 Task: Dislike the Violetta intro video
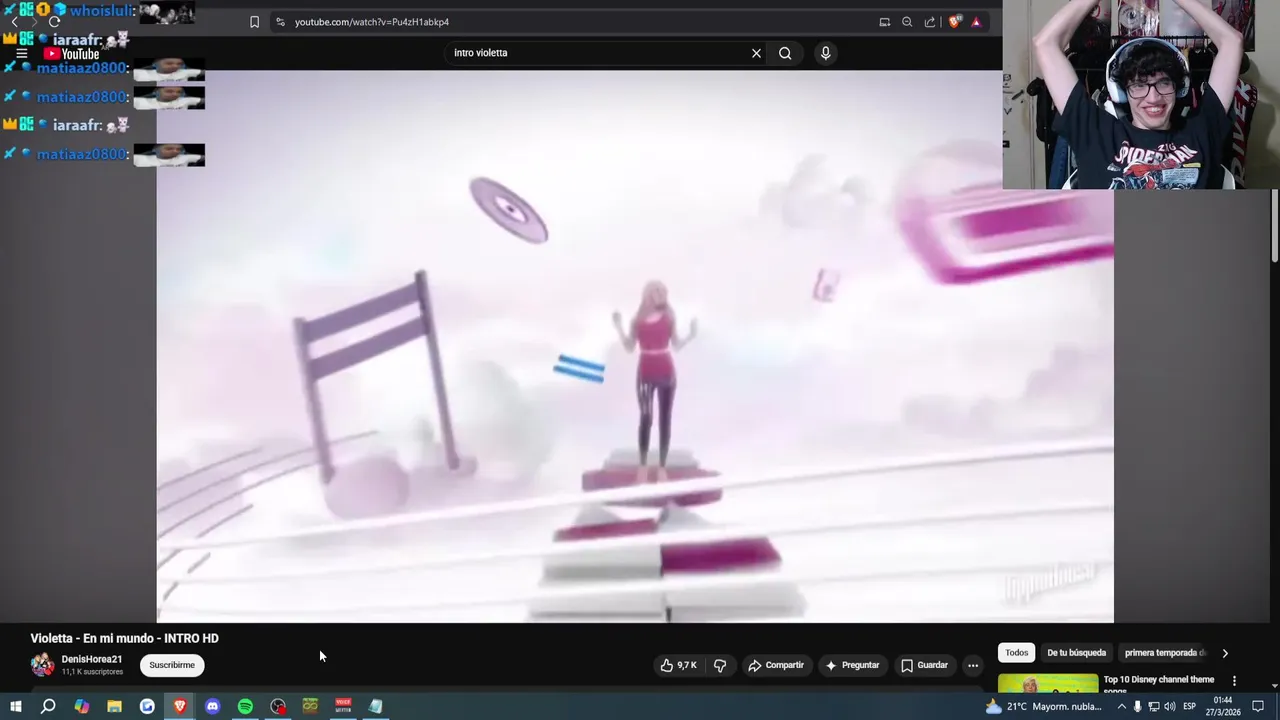click(720, 665)
